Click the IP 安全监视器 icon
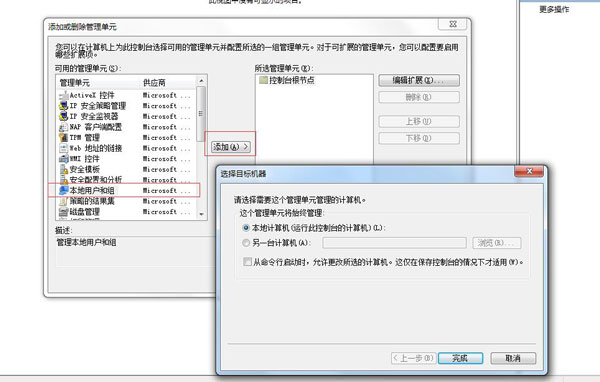The image size is (600, 382). point(64,116)
